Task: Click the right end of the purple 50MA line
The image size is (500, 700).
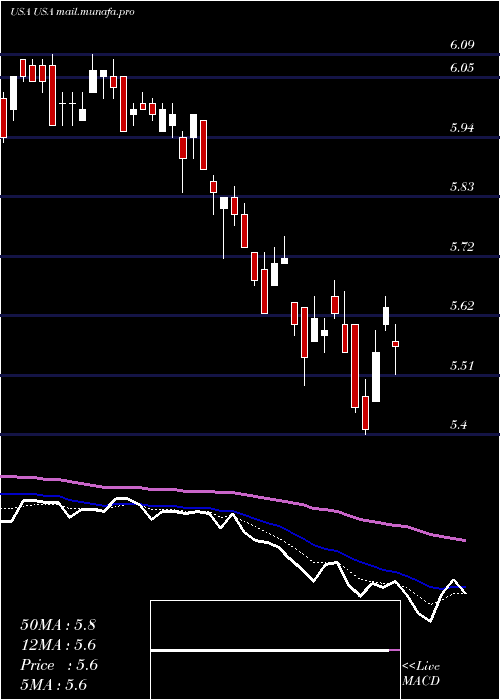Action: (464, 540)
